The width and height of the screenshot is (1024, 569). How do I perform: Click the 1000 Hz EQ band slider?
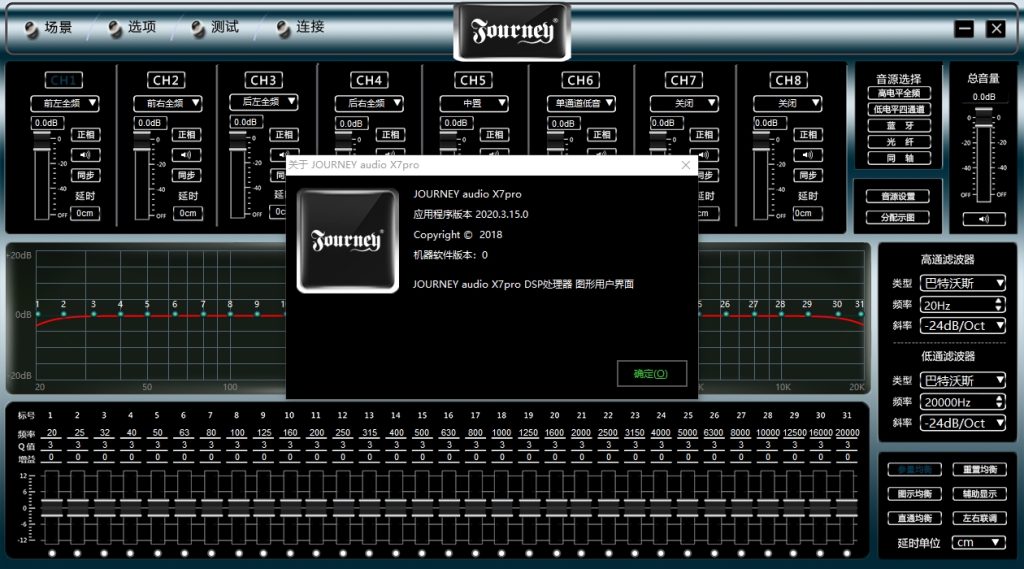point(502,508)
